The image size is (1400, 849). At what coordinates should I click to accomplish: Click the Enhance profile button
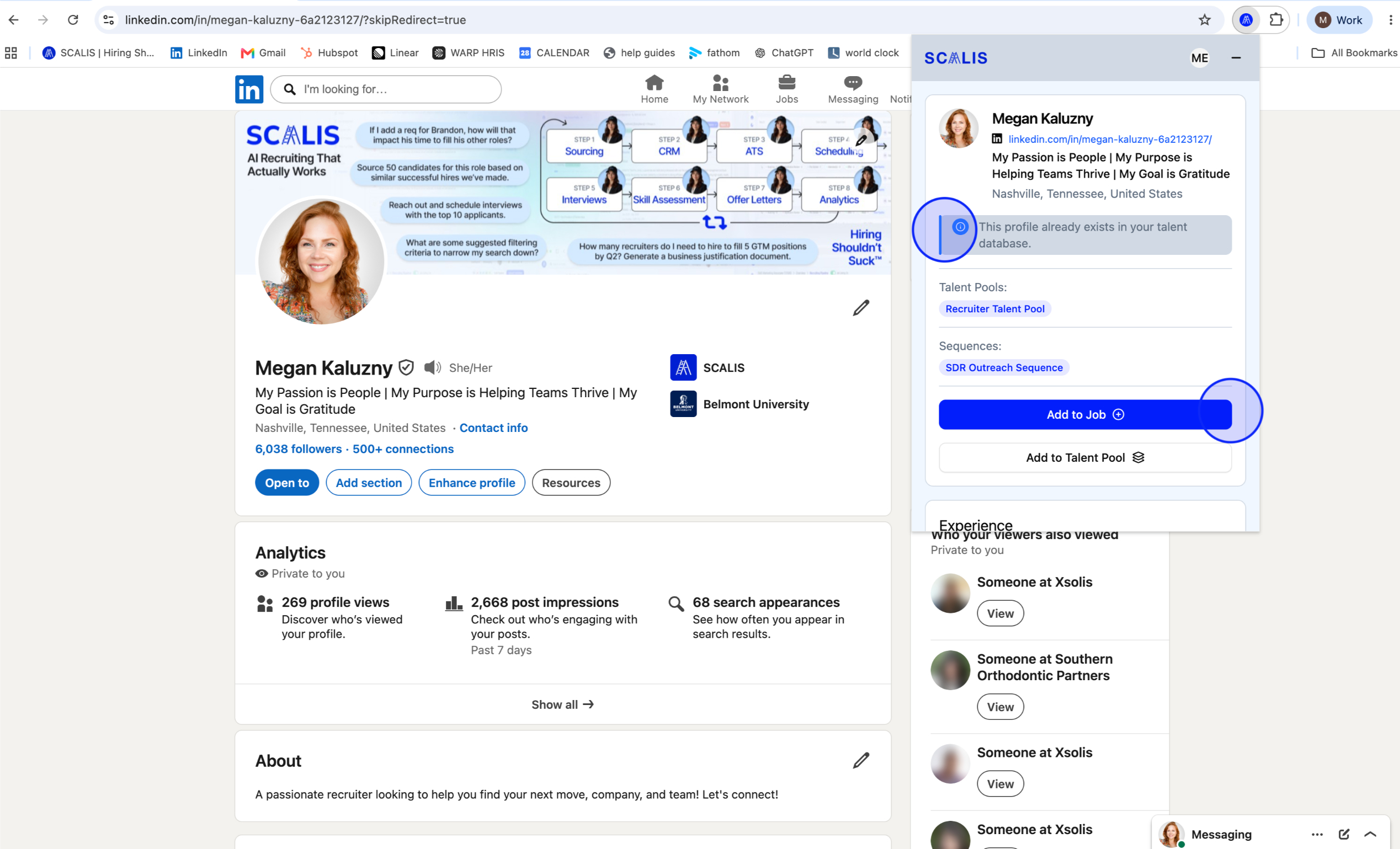472,483
